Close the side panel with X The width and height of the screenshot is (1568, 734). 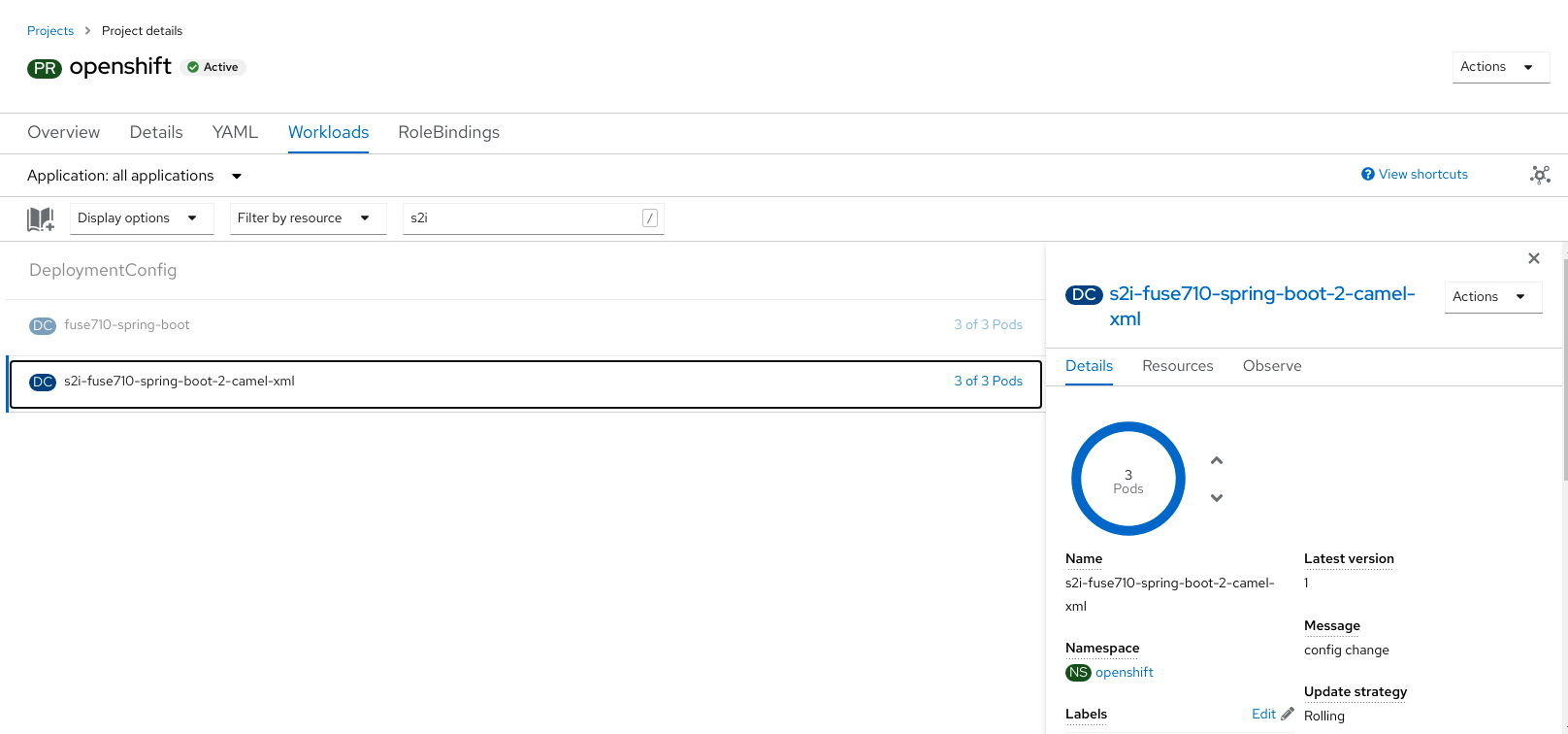1533,258
